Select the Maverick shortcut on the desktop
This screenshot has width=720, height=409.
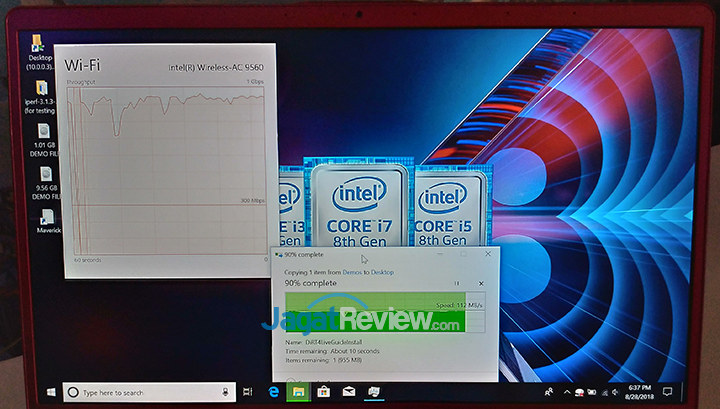46,224
